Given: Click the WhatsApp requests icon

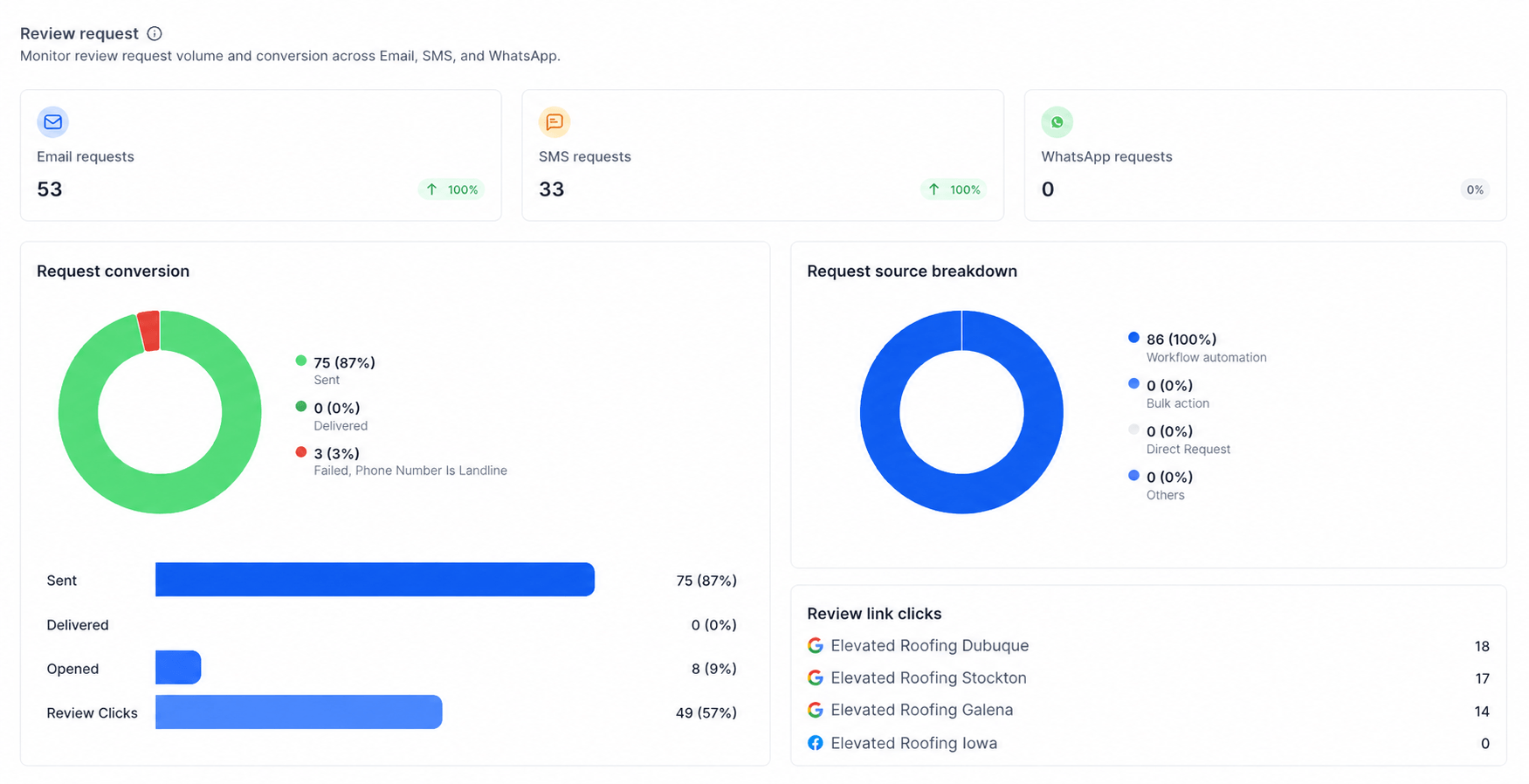Looking at the screenshot, I should [1057, 122].
